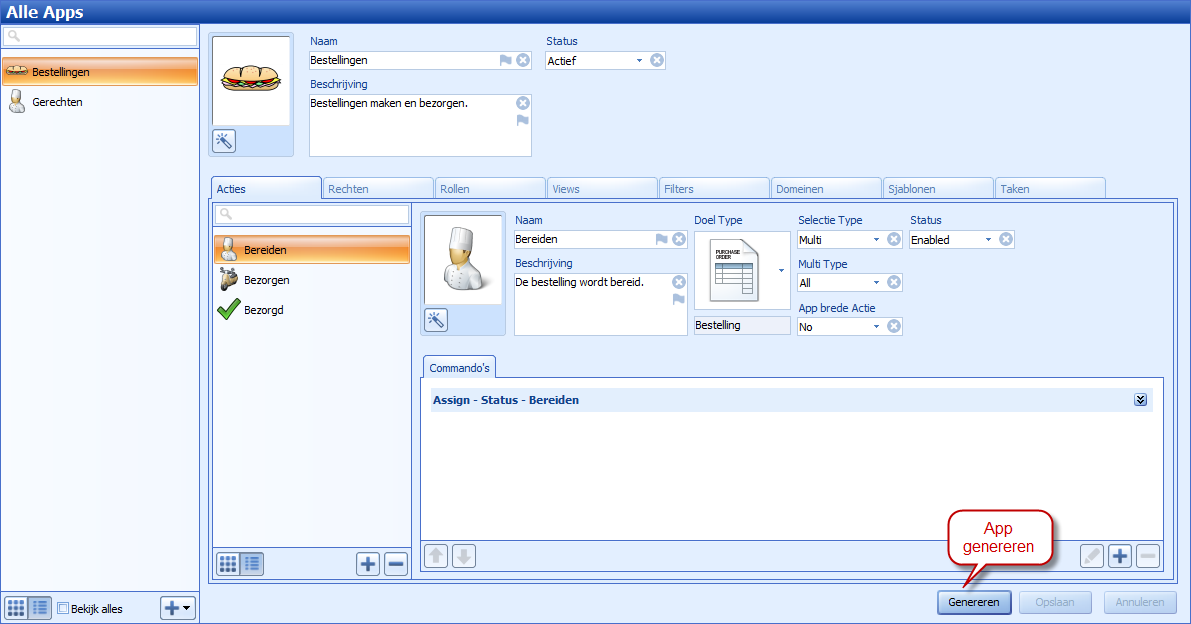
Task: Open the Sjablonen tab
Action: 938,189
